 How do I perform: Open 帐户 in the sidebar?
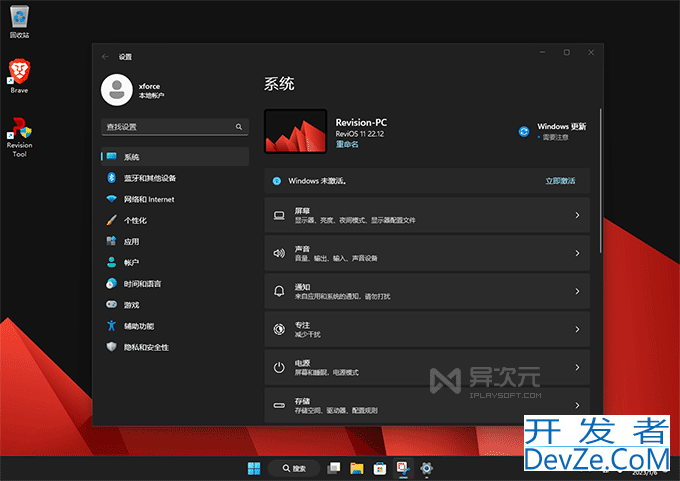[x=175, y=262]
